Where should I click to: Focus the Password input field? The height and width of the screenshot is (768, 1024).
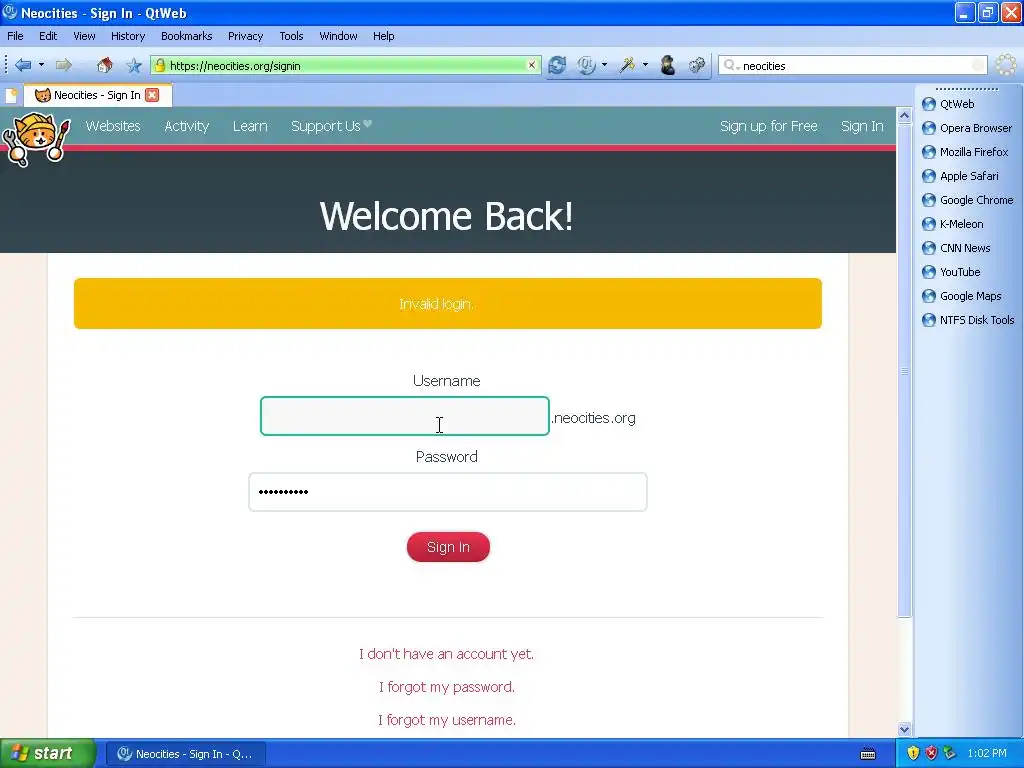tap(448, 492)
